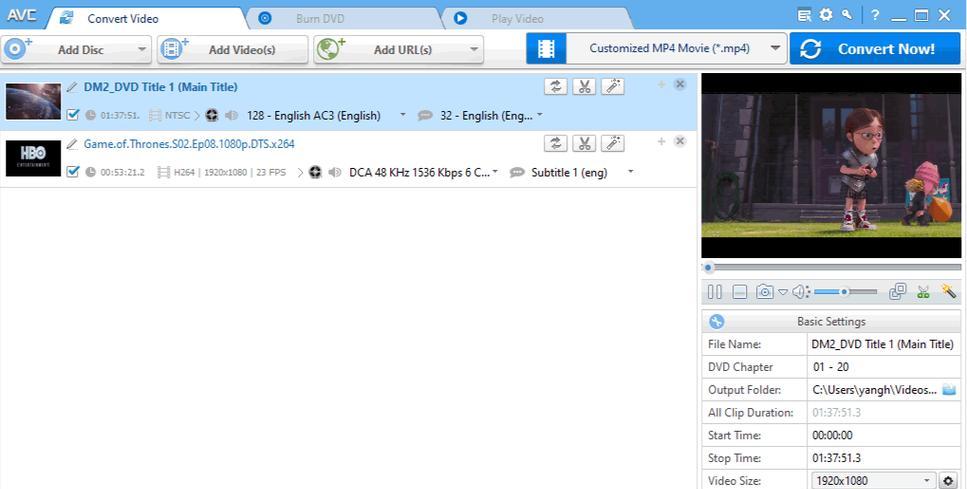Click the Add Video(s) button

(232, 49)
